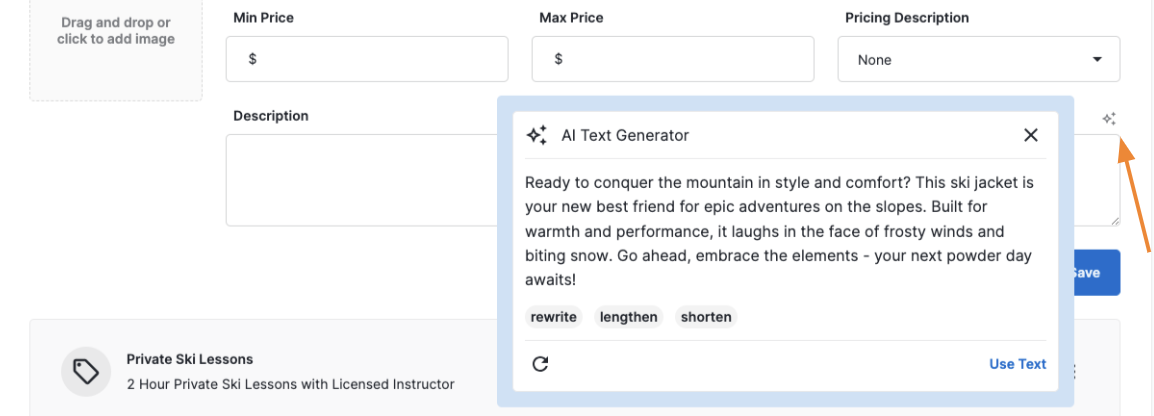
Task: Click the generated ski jacket description text
Action: pyautogui.click(x=778, y=232)
